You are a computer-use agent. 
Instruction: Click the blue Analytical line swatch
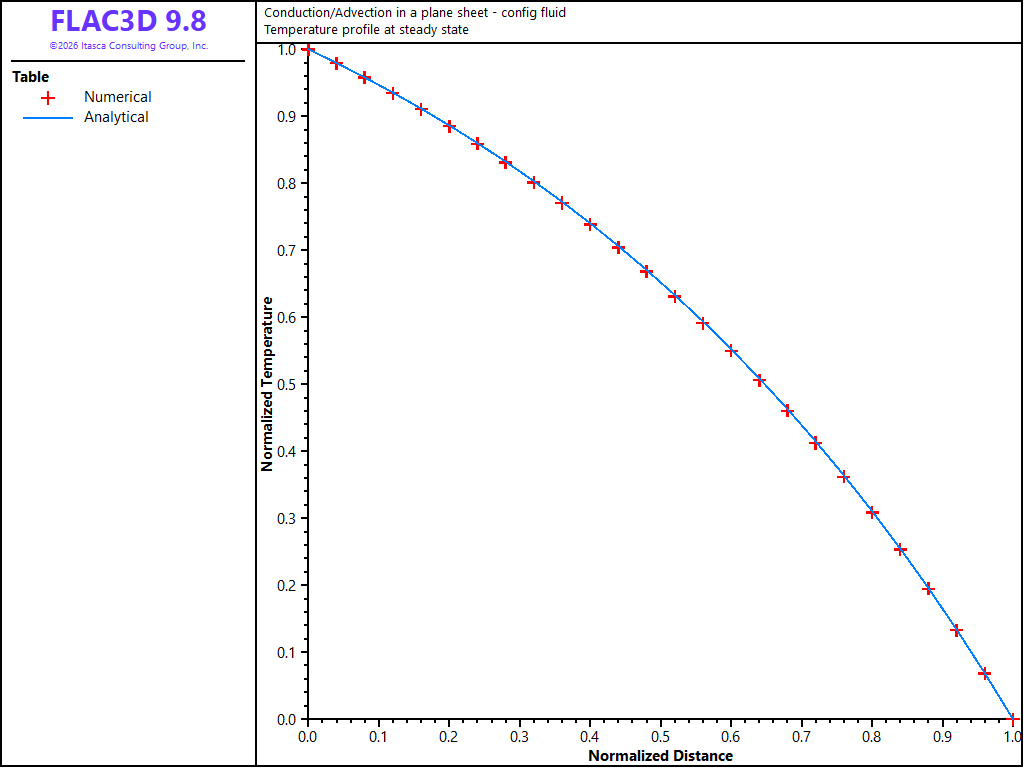point(48,118)
